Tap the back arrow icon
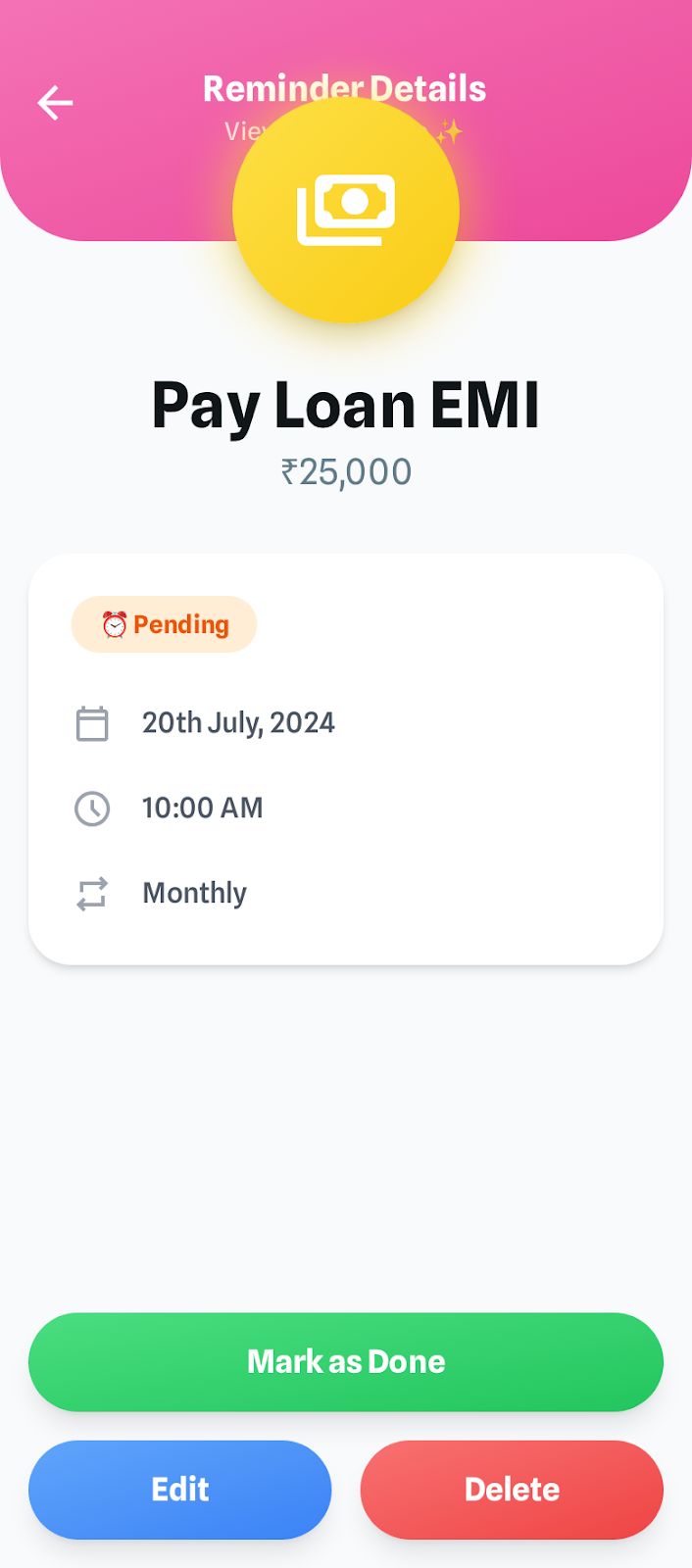The height and width of the screenshot is (1568, 692). point(55,103)
